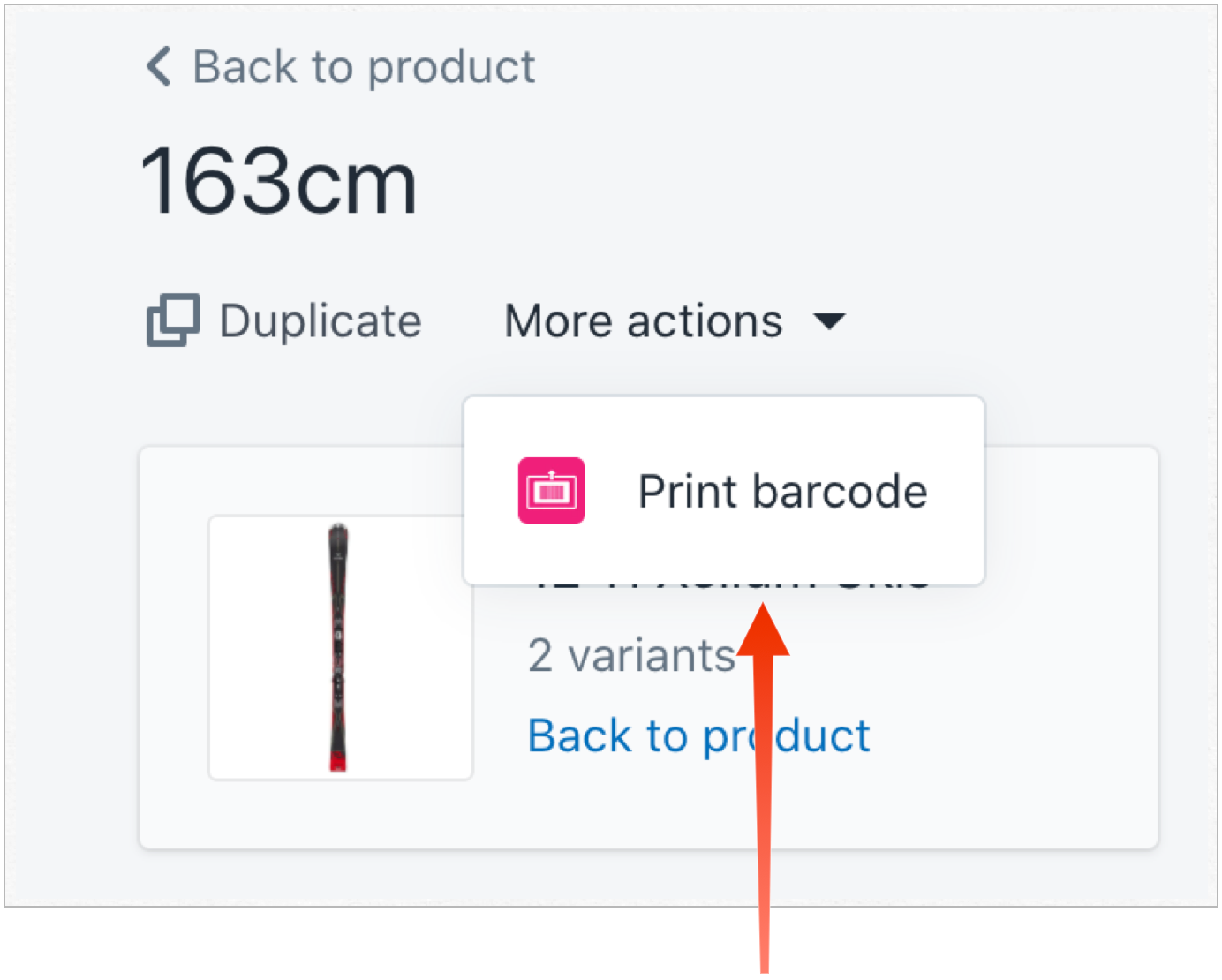Click the '163cm' variant title heading
Viewport: 1222px width, 980px height.
coord(278,182)
